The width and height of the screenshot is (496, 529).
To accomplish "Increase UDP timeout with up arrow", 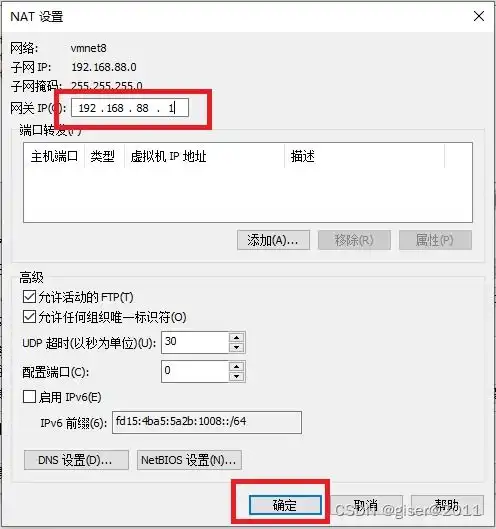I will (236, 338).
